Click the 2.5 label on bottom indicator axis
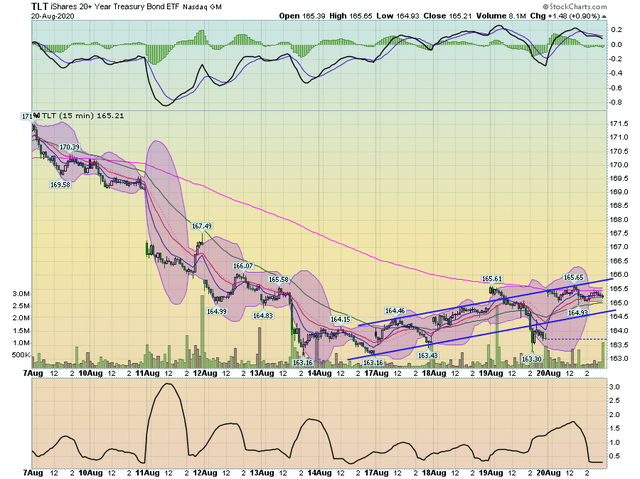Screen dimensions: 640x479 click(x=615, y=401)
